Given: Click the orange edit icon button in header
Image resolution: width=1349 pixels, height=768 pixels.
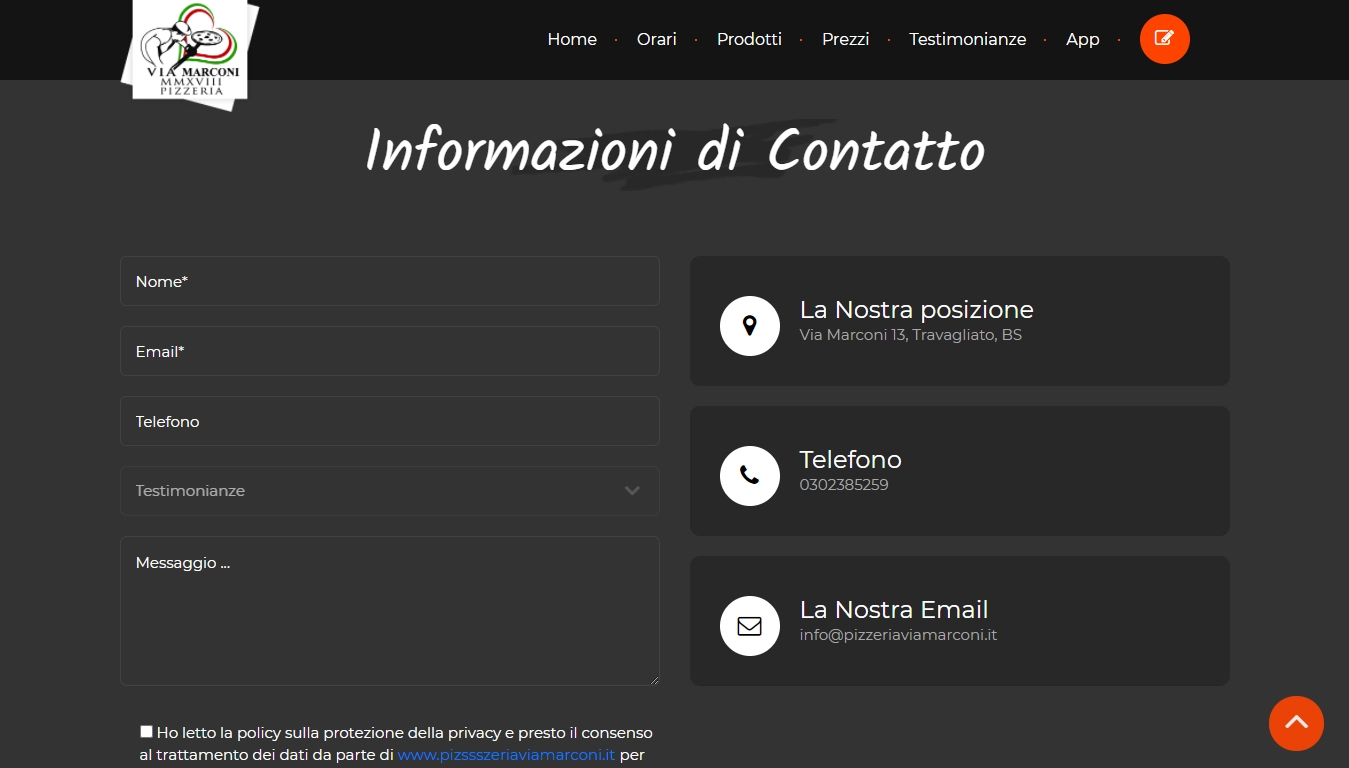Looking at the screenshot, I should pos(1164,39).
